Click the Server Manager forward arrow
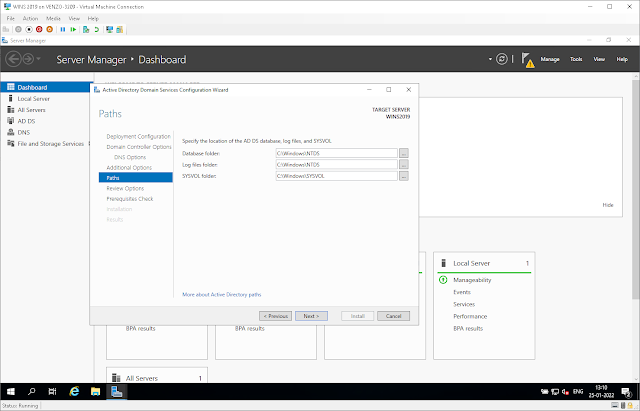 (28, 59)
